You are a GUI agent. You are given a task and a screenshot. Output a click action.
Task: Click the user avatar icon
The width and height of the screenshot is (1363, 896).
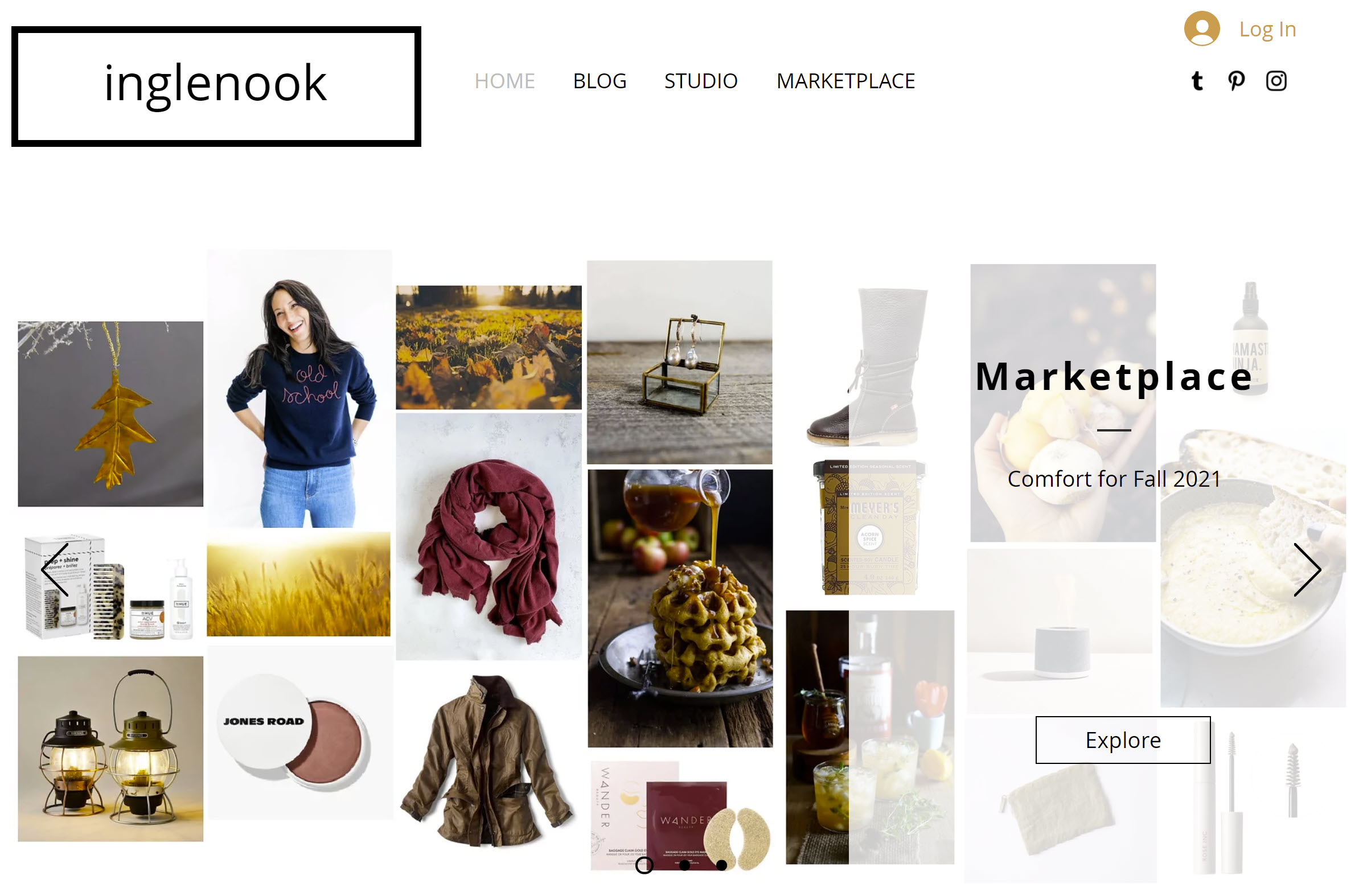pyautogui.click(x=1201, y=28)
